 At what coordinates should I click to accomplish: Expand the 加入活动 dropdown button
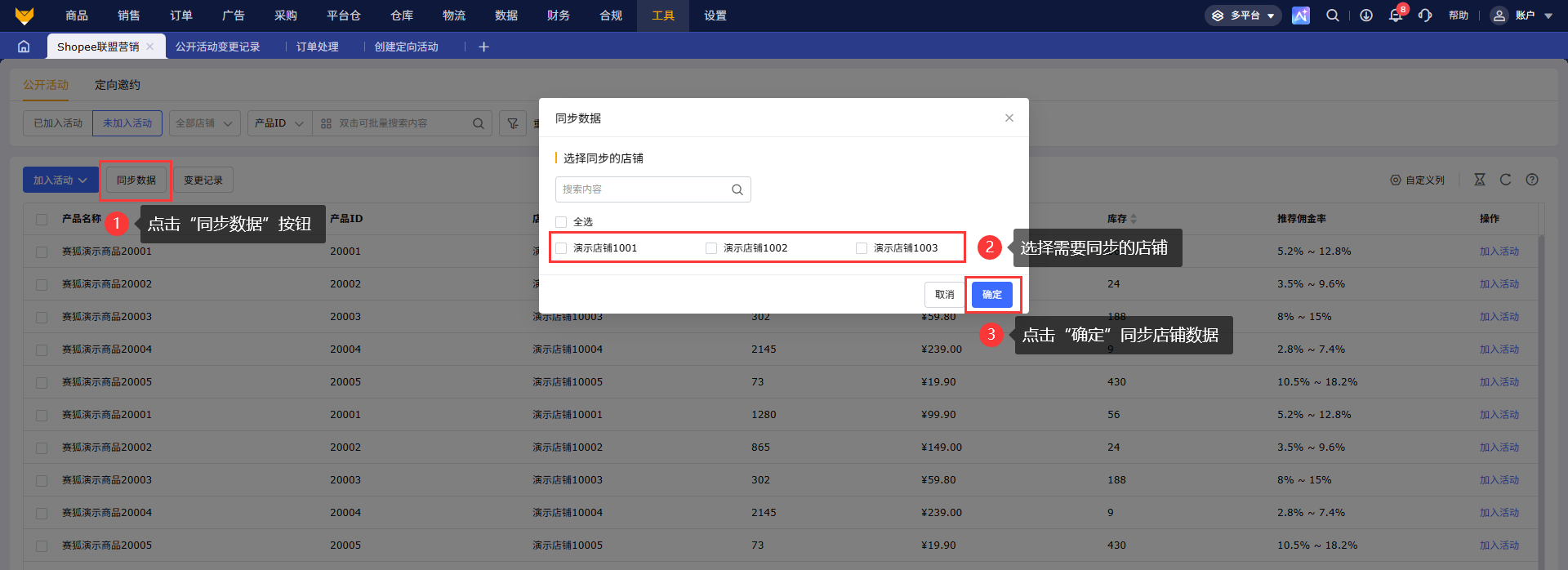point(60,180)
